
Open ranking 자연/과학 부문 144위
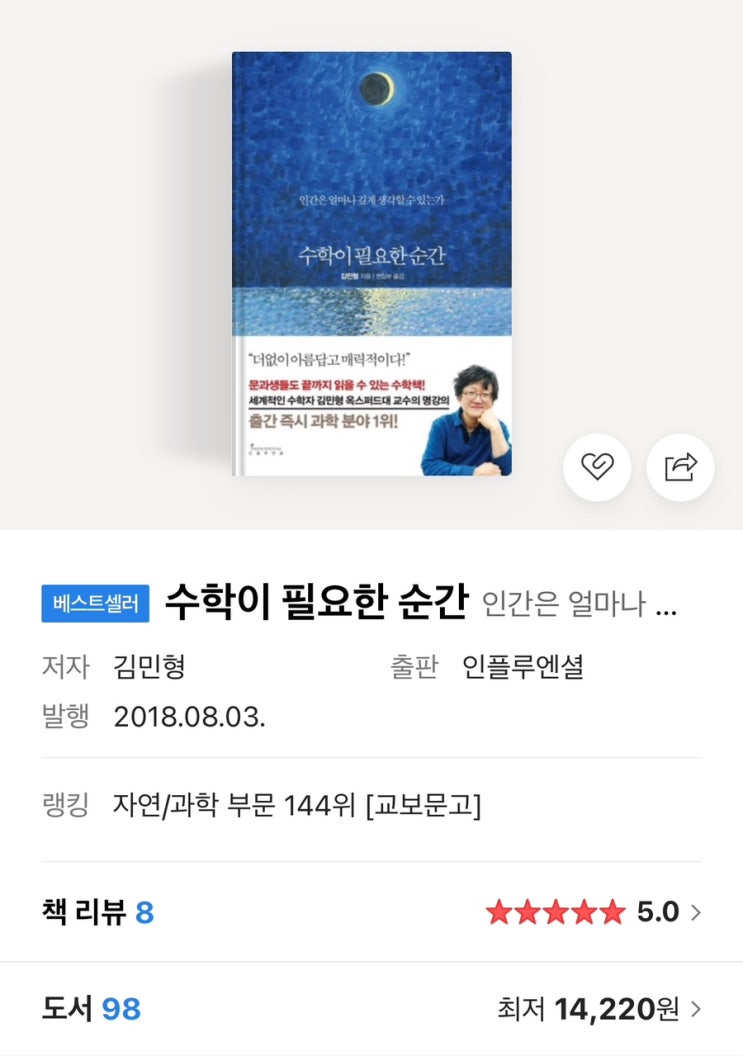click(297, 805)
